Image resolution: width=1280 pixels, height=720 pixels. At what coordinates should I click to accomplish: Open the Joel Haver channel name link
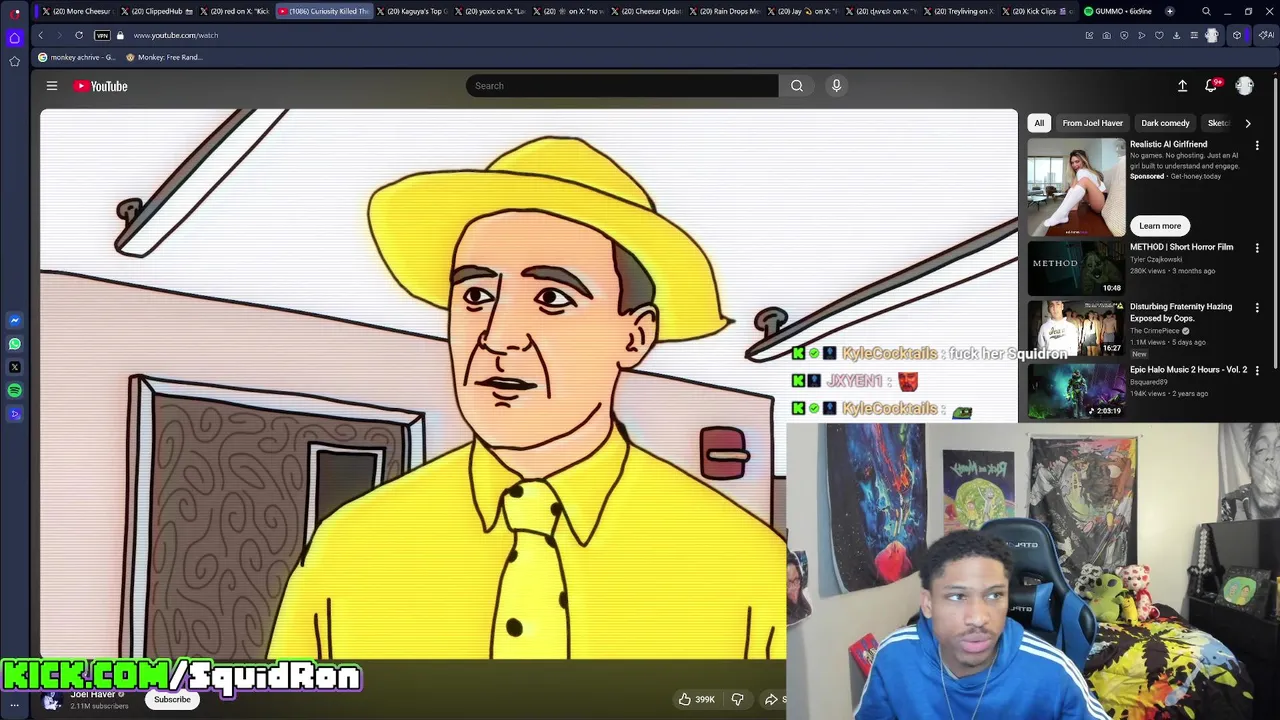93,695
